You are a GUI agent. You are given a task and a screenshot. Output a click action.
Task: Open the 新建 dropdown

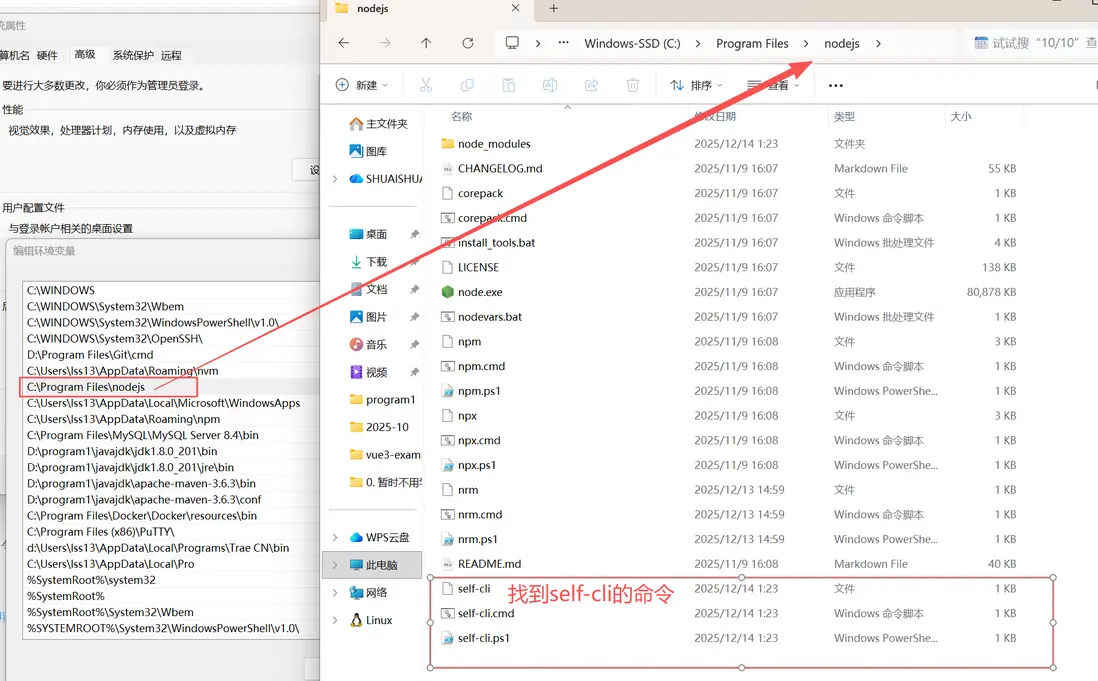pos(361,85)
